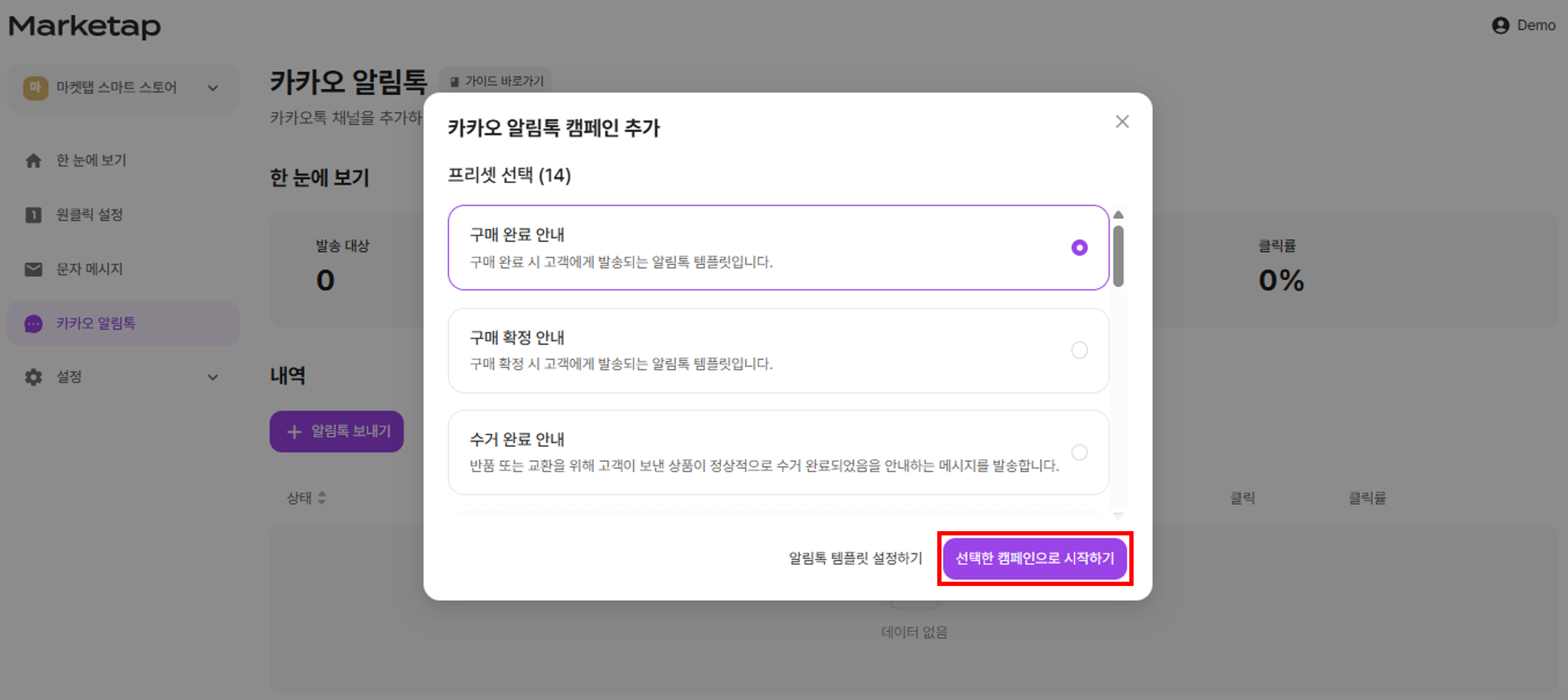This screenshot has height=700, width=1568.
Task: Click the 원클릭 설정 sidebar icon
Action: (x=33, y=215)
